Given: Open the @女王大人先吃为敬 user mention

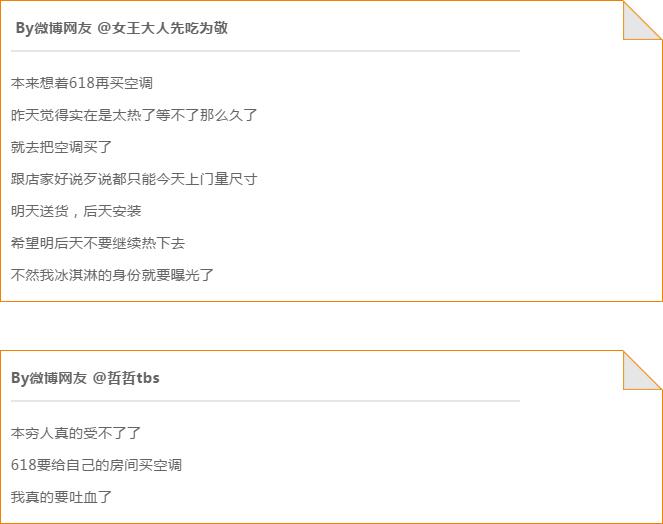Looking at the screenshot, I should click(162, 28).
